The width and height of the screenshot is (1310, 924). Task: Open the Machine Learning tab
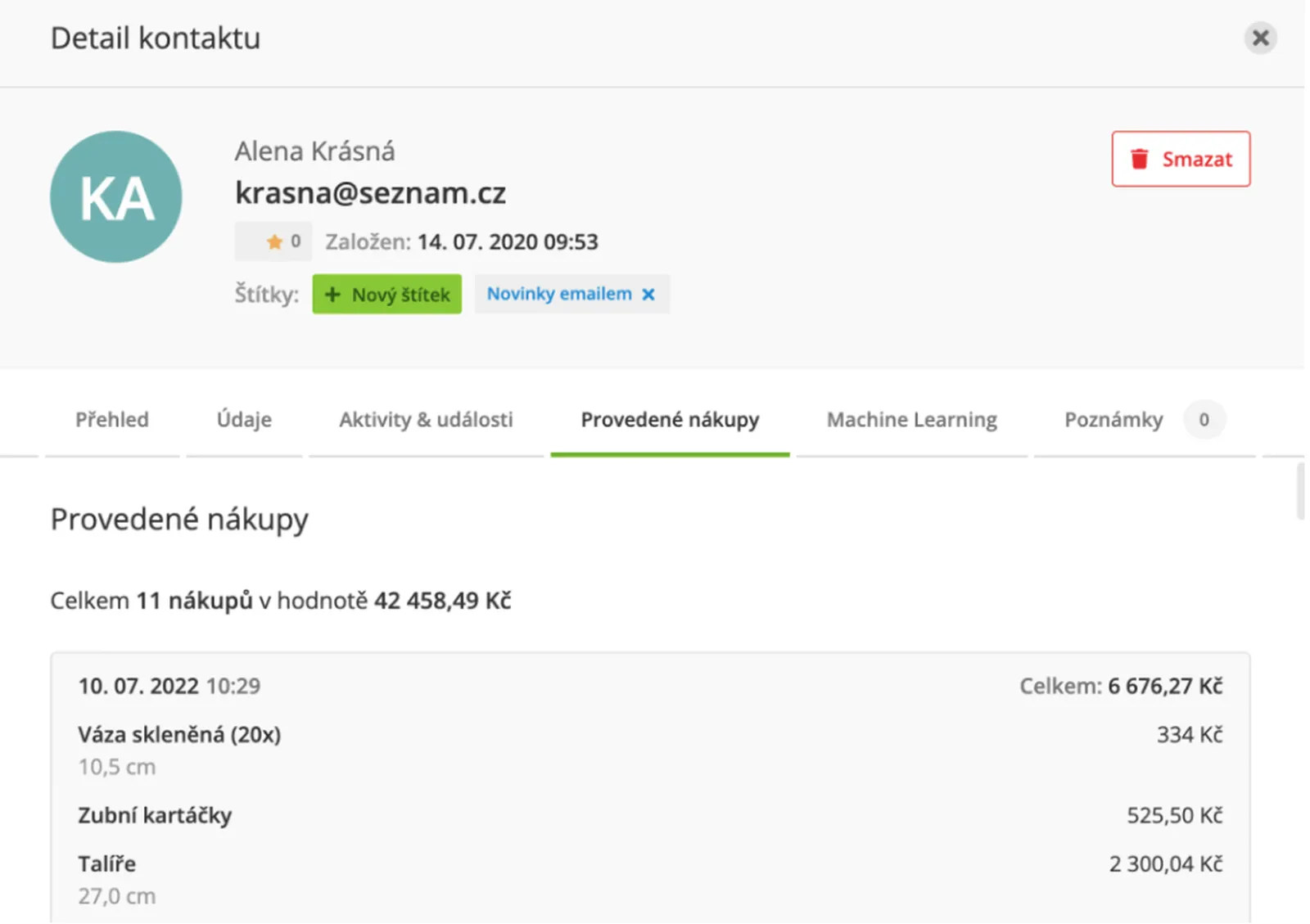(911, 420)
